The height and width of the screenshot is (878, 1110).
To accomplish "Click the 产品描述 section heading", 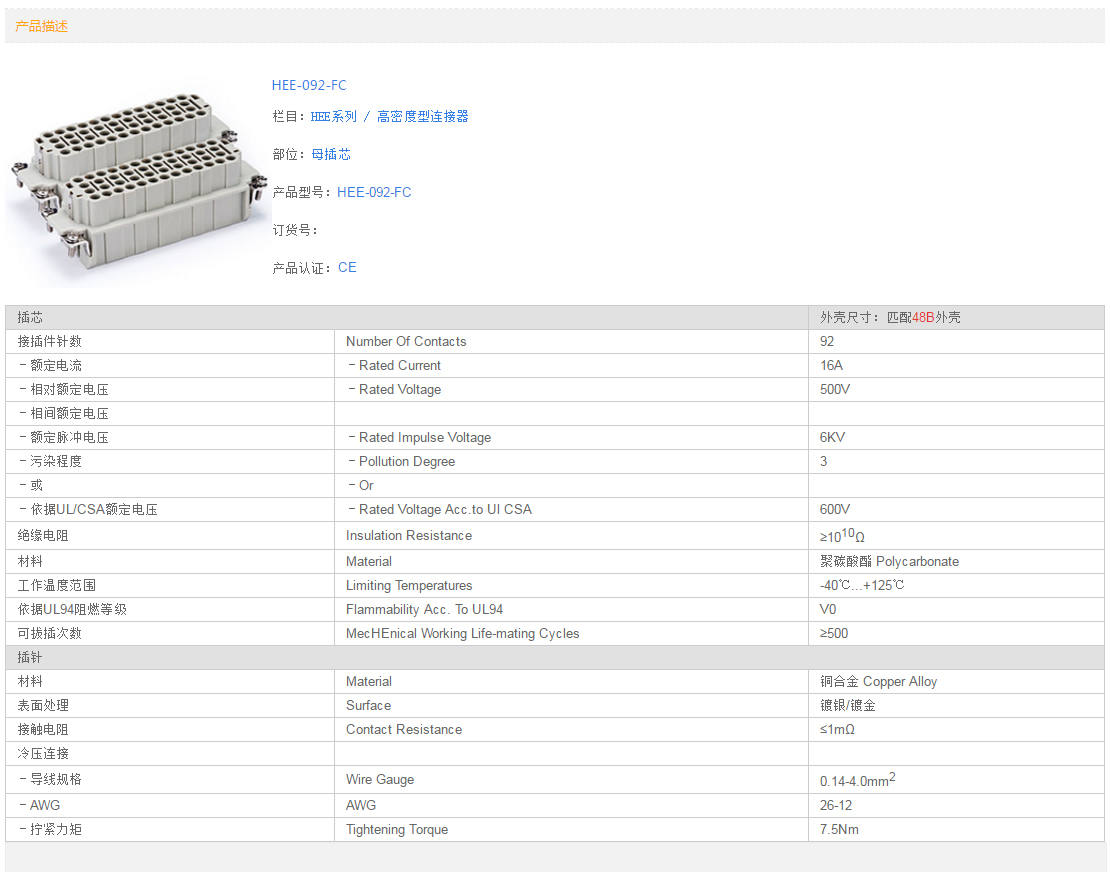I will [x=42, y=26].
